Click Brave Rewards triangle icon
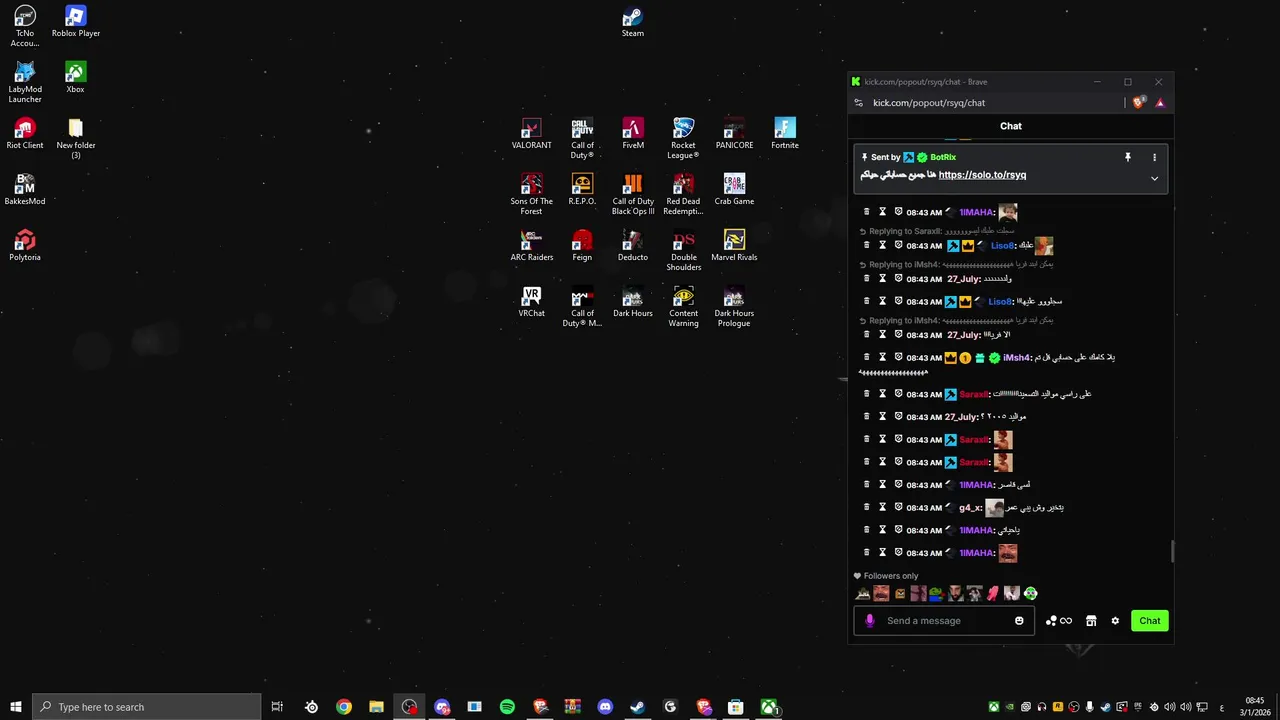This screenshot has height=720, width=1280. point(1160,102)
